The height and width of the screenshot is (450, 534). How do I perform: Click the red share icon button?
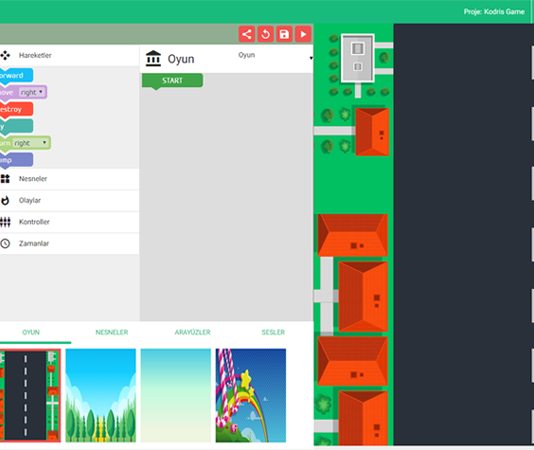(247, 34)
